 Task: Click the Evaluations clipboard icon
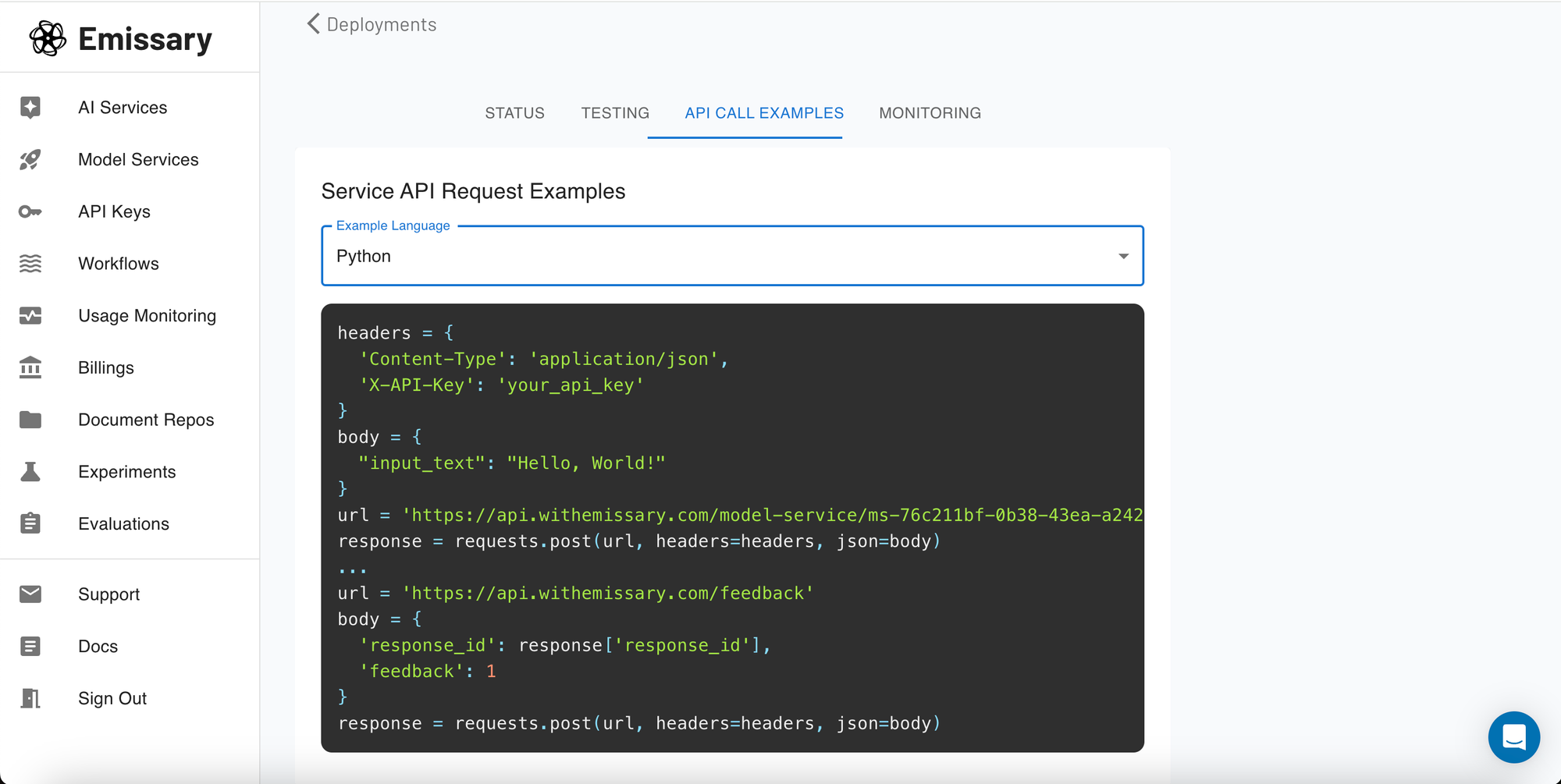click(30, 523)
